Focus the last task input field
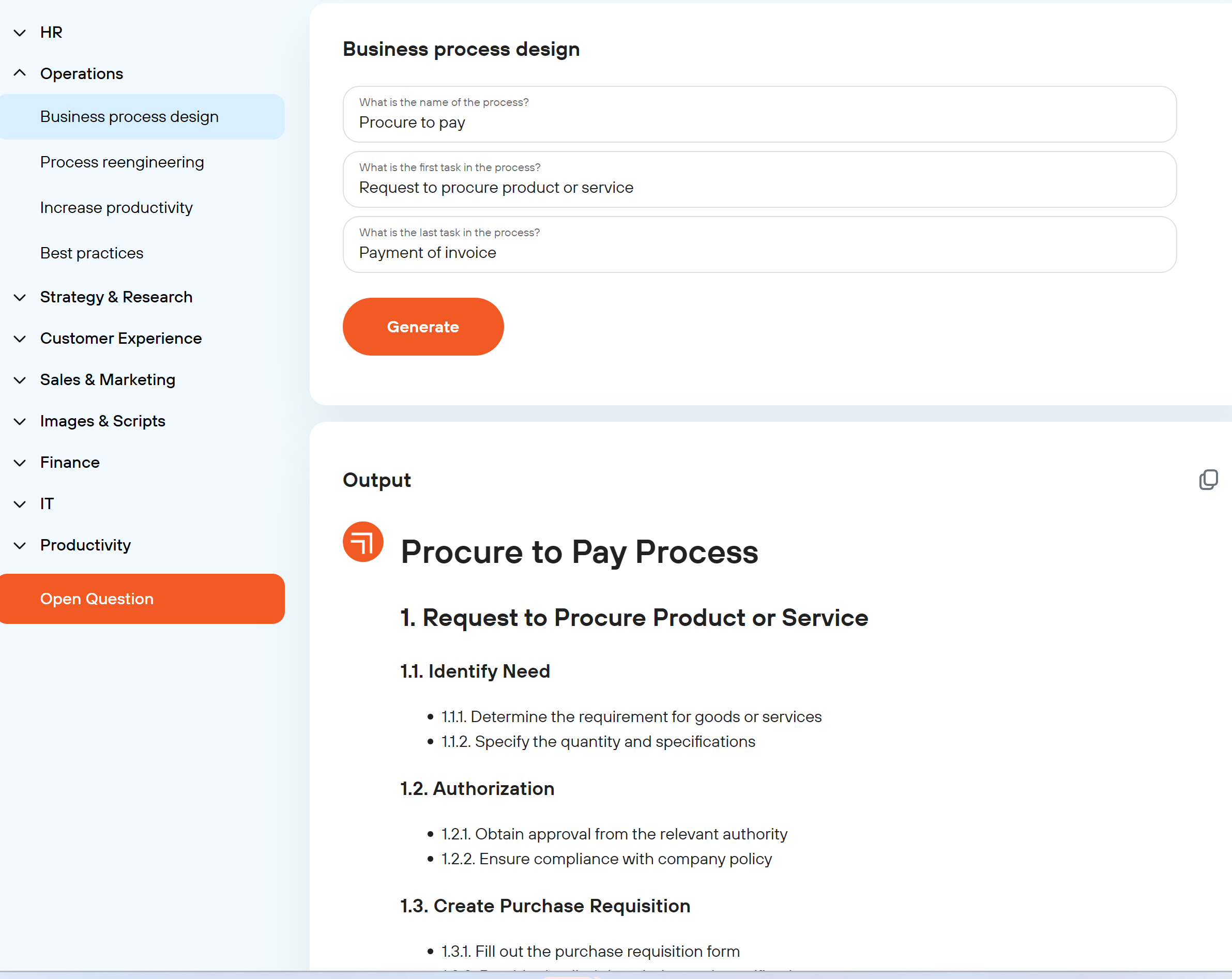This screenshot has height=979, width=1232. (x=759, y=252)
